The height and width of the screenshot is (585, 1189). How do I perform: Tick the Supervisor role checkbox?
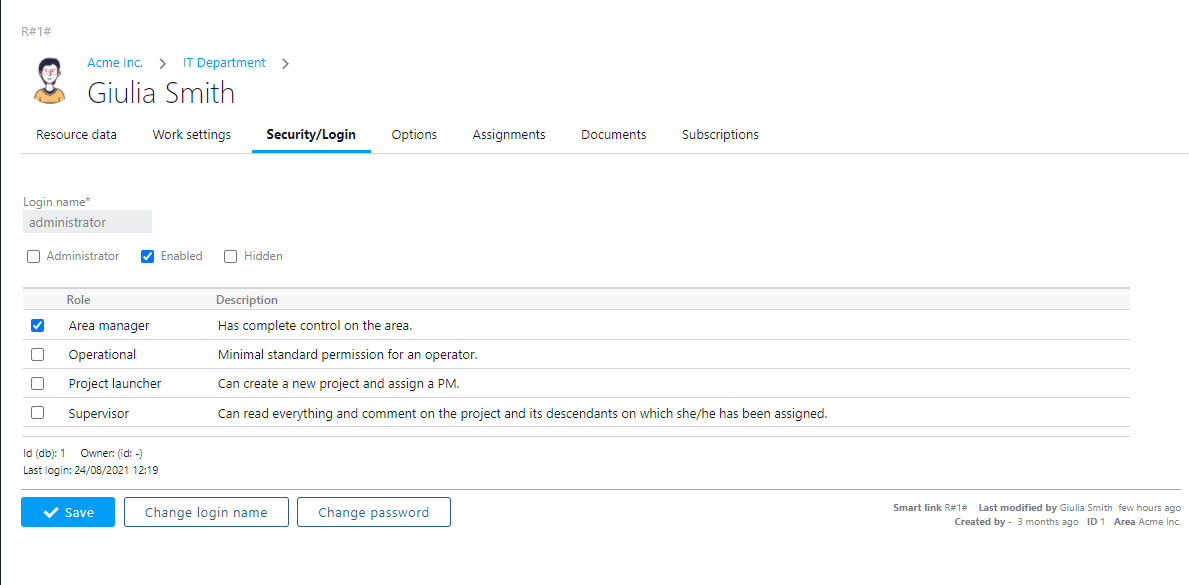38,413
